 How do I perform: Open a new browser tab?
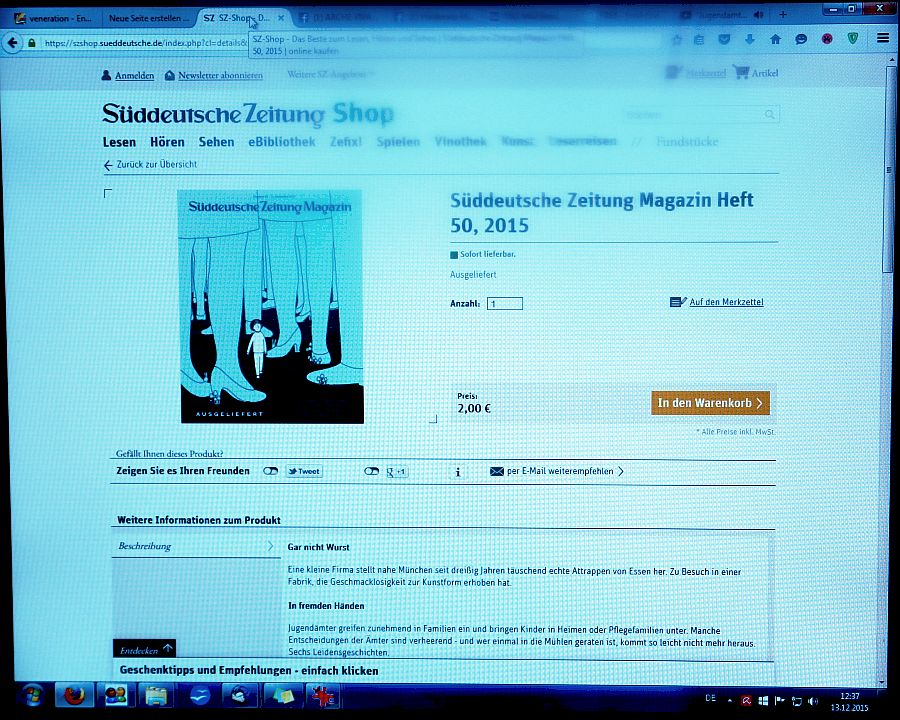(783, 15)
